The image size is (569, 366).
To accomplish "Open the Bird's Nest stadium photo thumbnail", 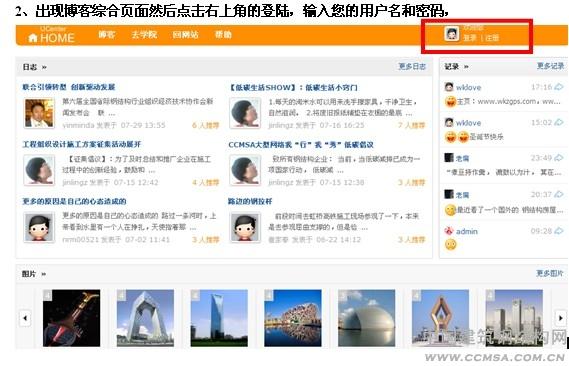I will click(293, 318).
